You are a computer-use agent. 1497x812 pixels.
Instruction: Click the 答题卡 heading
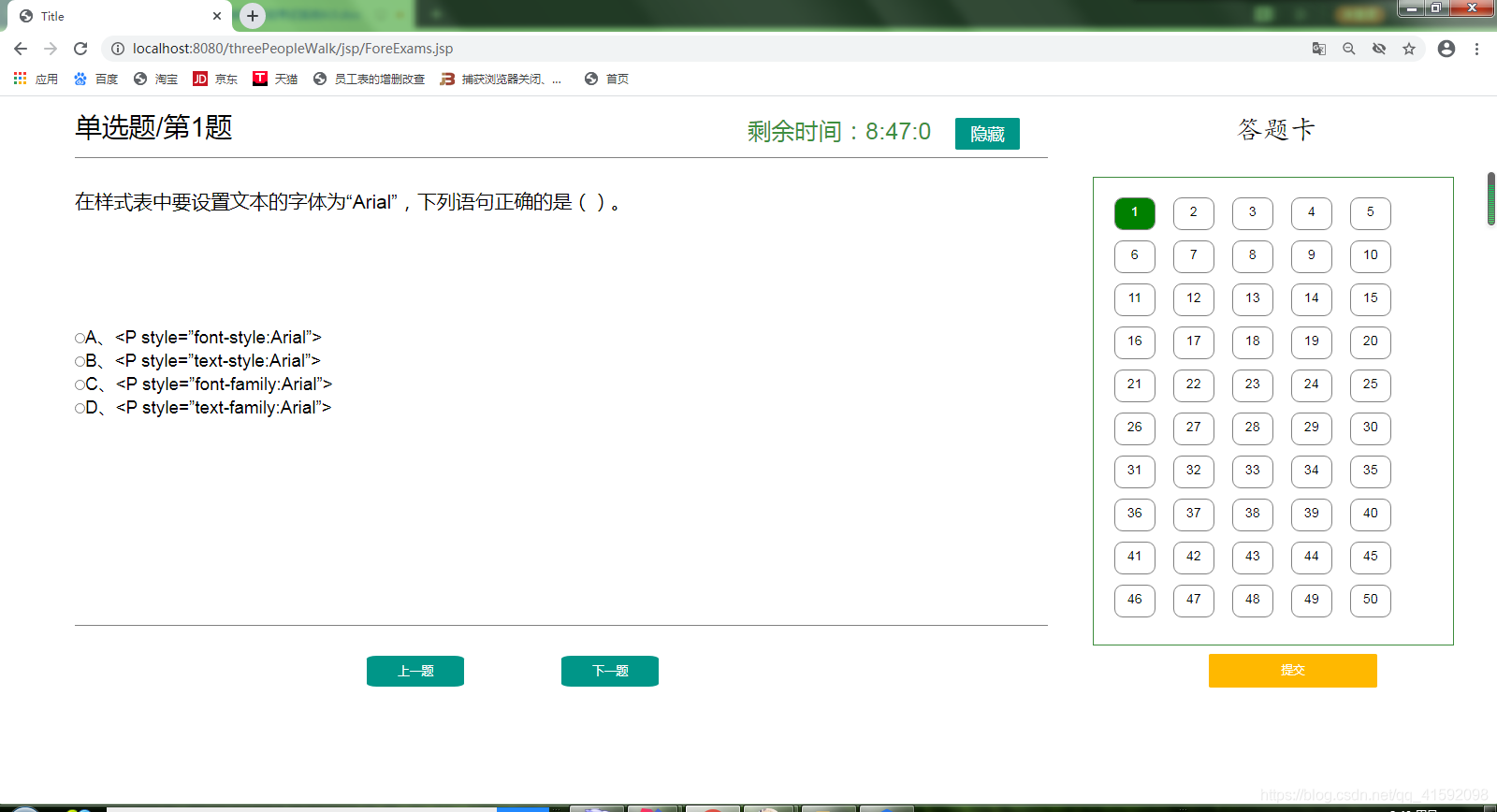[1276, 129]
